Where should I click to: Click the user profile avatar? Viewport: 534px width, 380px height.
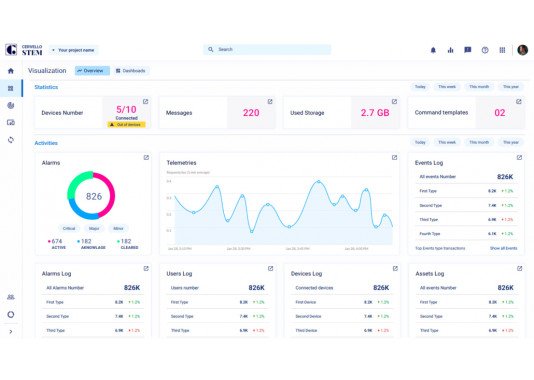click(x=522, y=50)
